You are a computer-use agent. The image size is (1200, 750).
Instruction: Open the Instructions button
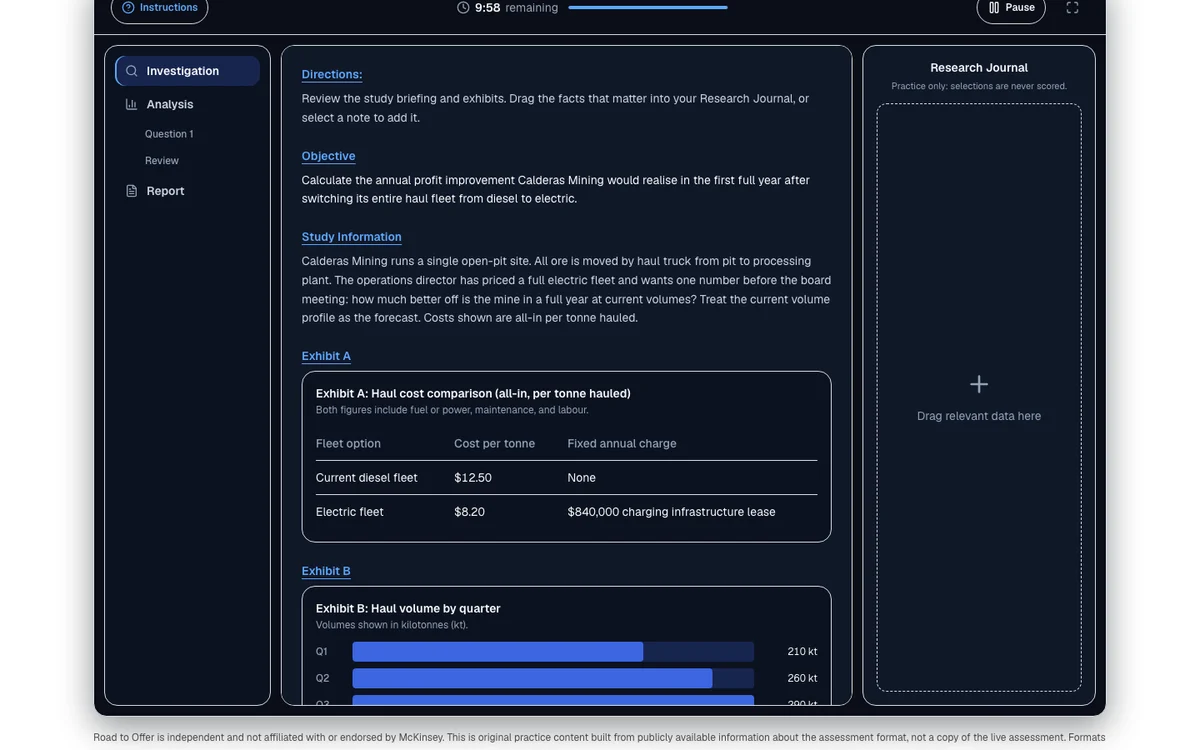click(160, 8)
